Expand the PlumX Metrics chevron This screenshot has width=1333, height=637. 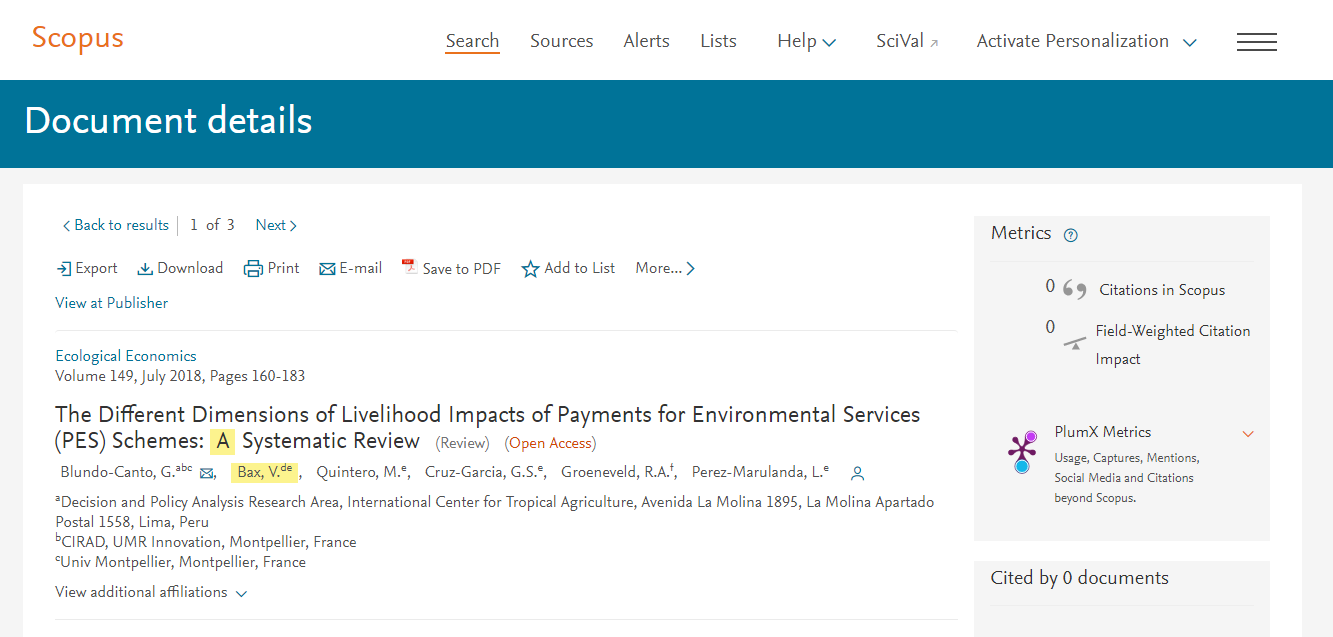[1248, 433]
